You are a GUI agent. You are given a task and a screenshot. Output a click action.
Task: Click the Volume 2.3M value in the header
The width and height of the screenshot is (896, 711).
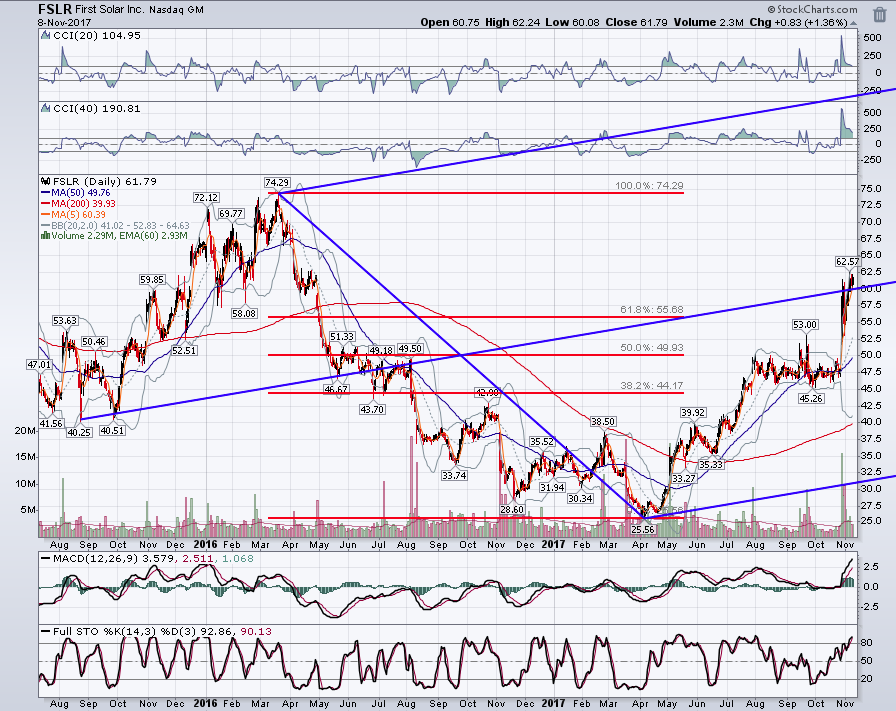click(709, 22)
